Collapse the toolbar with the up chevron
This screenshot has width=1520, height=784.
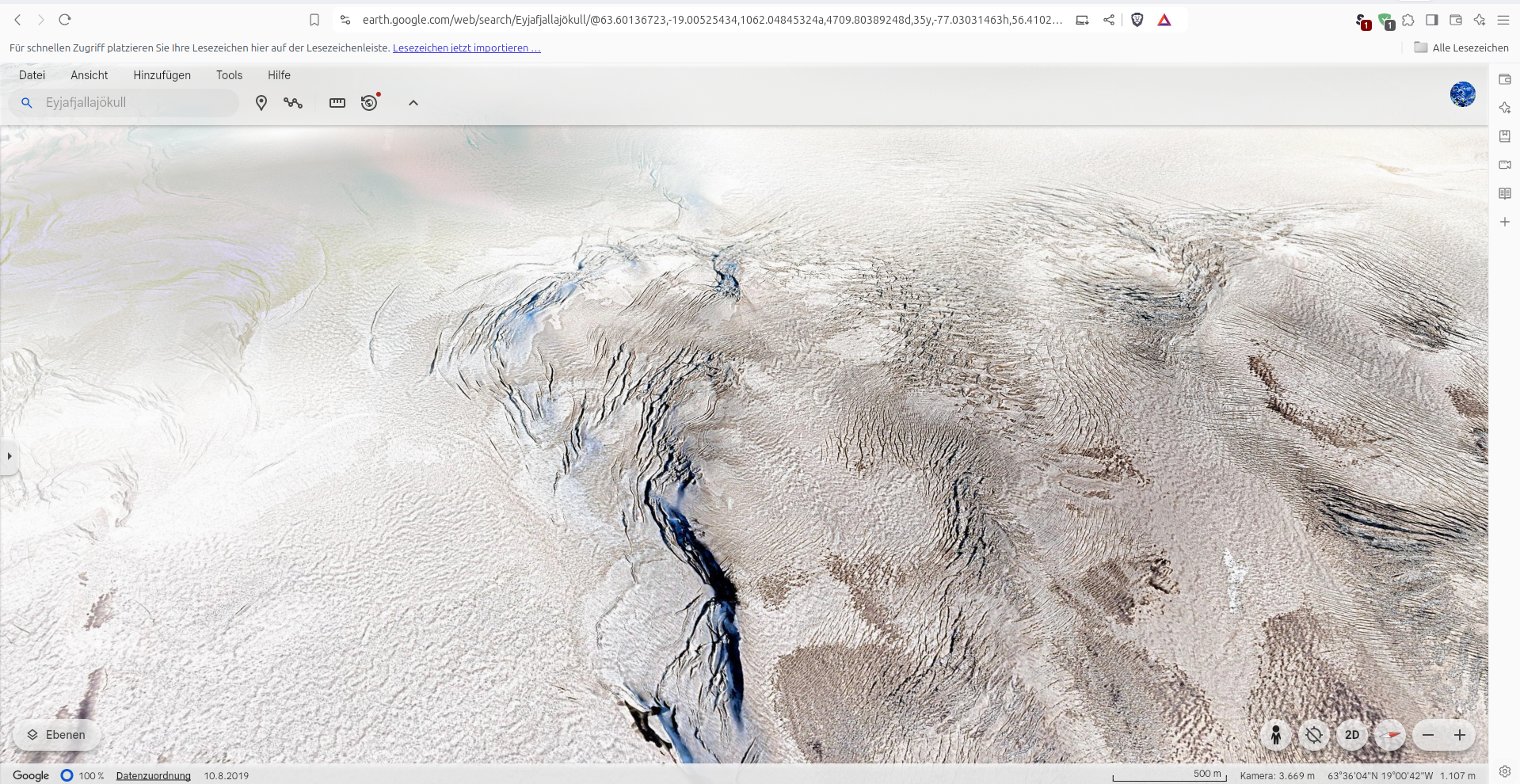point(413,103)
